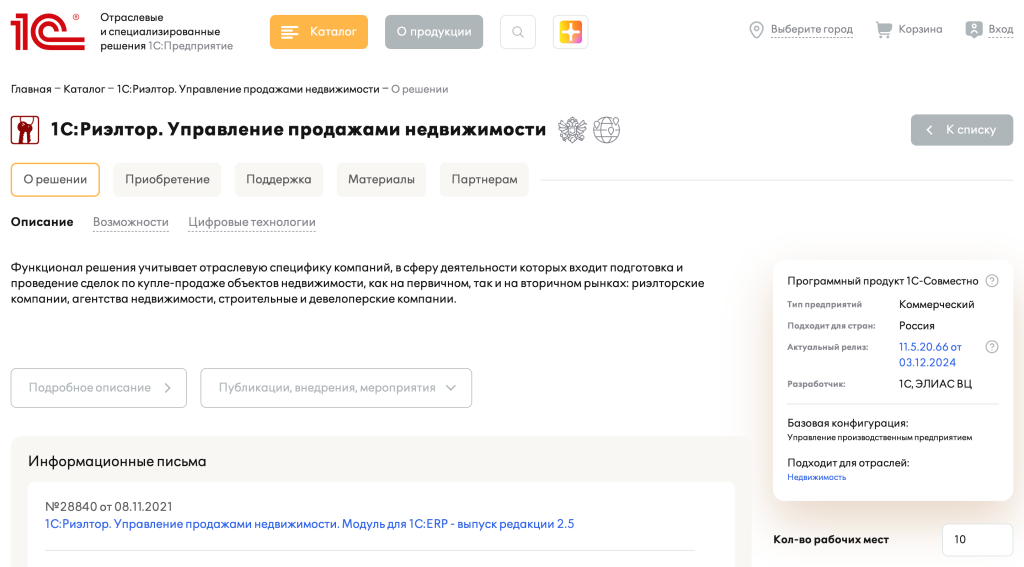Open the Каталог menu button
The height and width of the screenshot is (567, 1024).
(319, 32)
